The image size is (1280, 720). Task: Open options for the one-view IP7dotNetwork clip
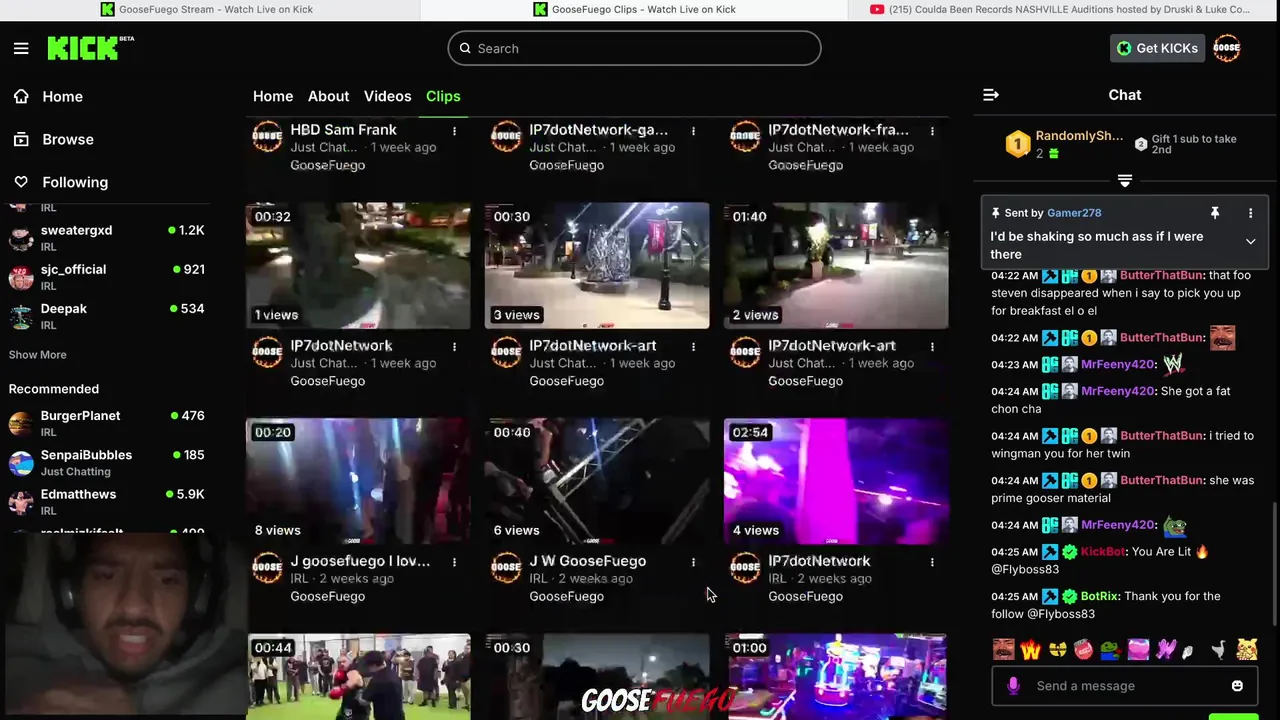(x=454, y=347)
